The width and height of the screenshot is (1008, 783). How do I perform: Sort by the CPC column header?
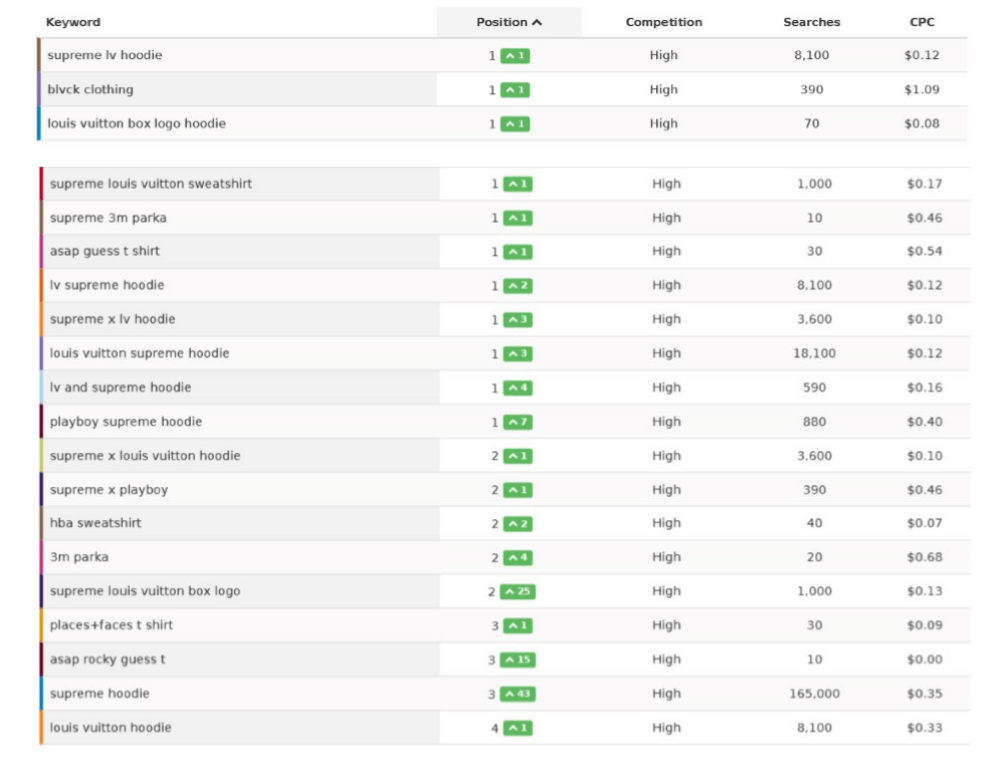pyautogui.click(x=922, y=22)
